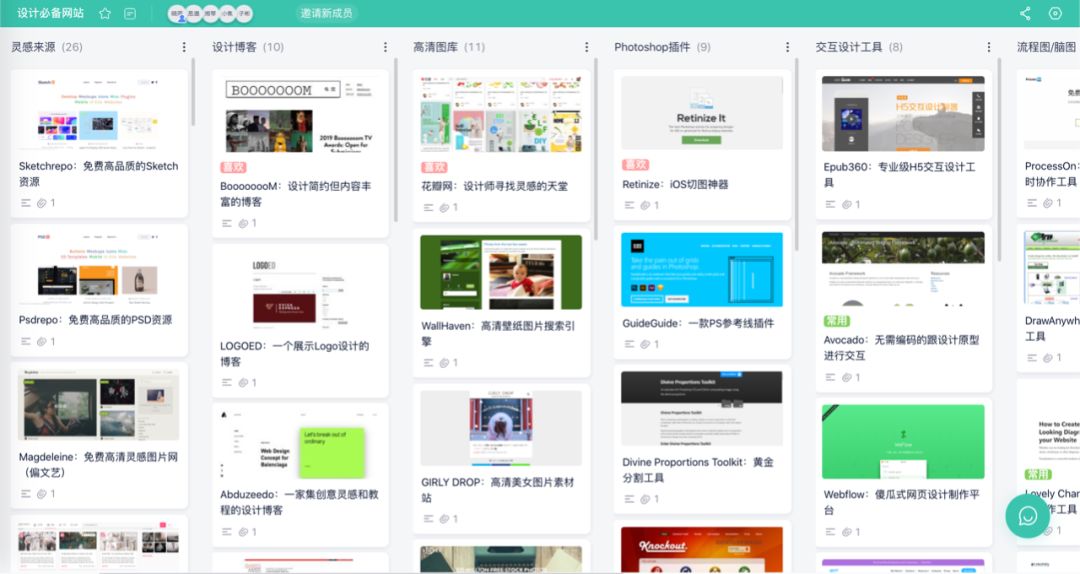Open the Sketchrepo card thumbnail
The image size is (1080, 574).
pyautogui.click(x=98, y=112)
